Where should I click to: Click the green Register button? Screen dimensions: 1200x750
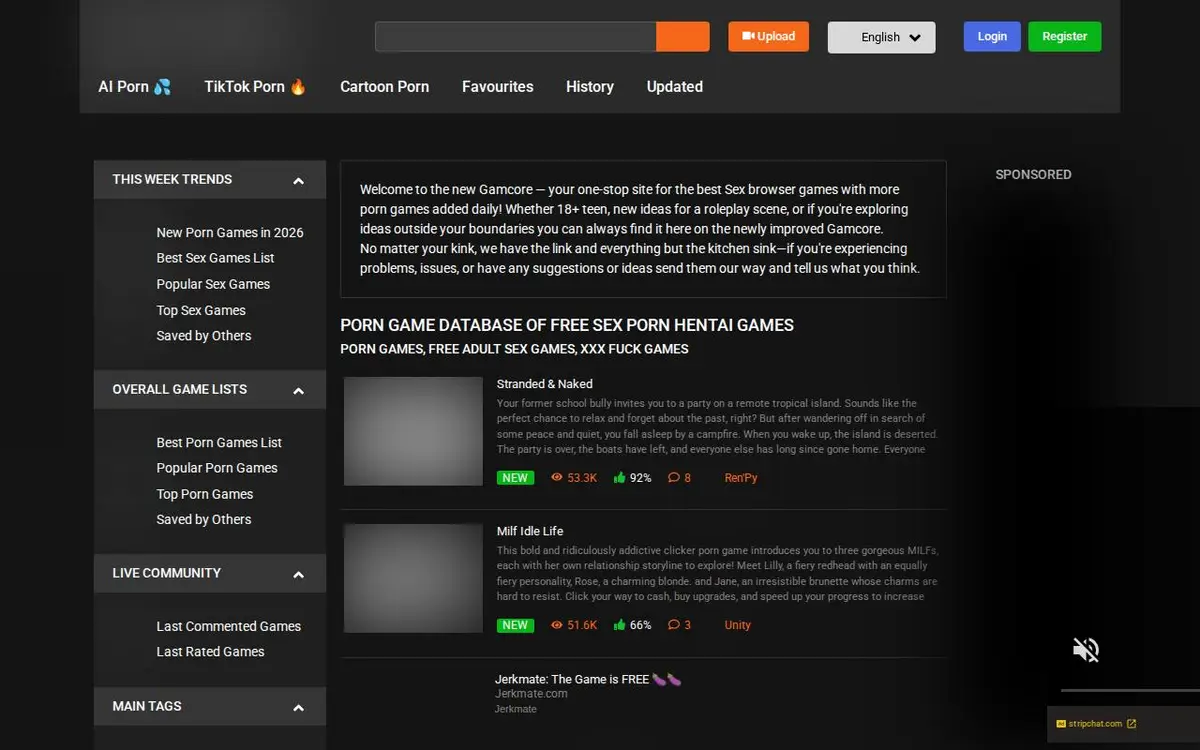pyautogui.click(x=1065, y=37)
